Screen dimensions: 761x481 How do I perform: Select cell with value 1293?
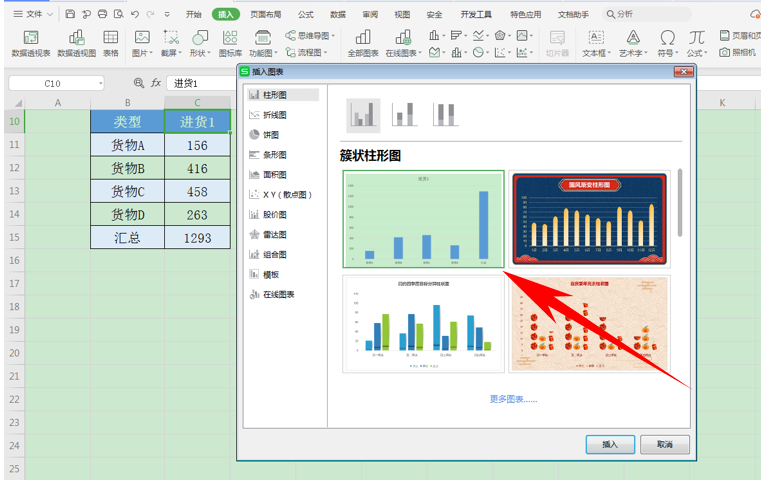point(197,238)
